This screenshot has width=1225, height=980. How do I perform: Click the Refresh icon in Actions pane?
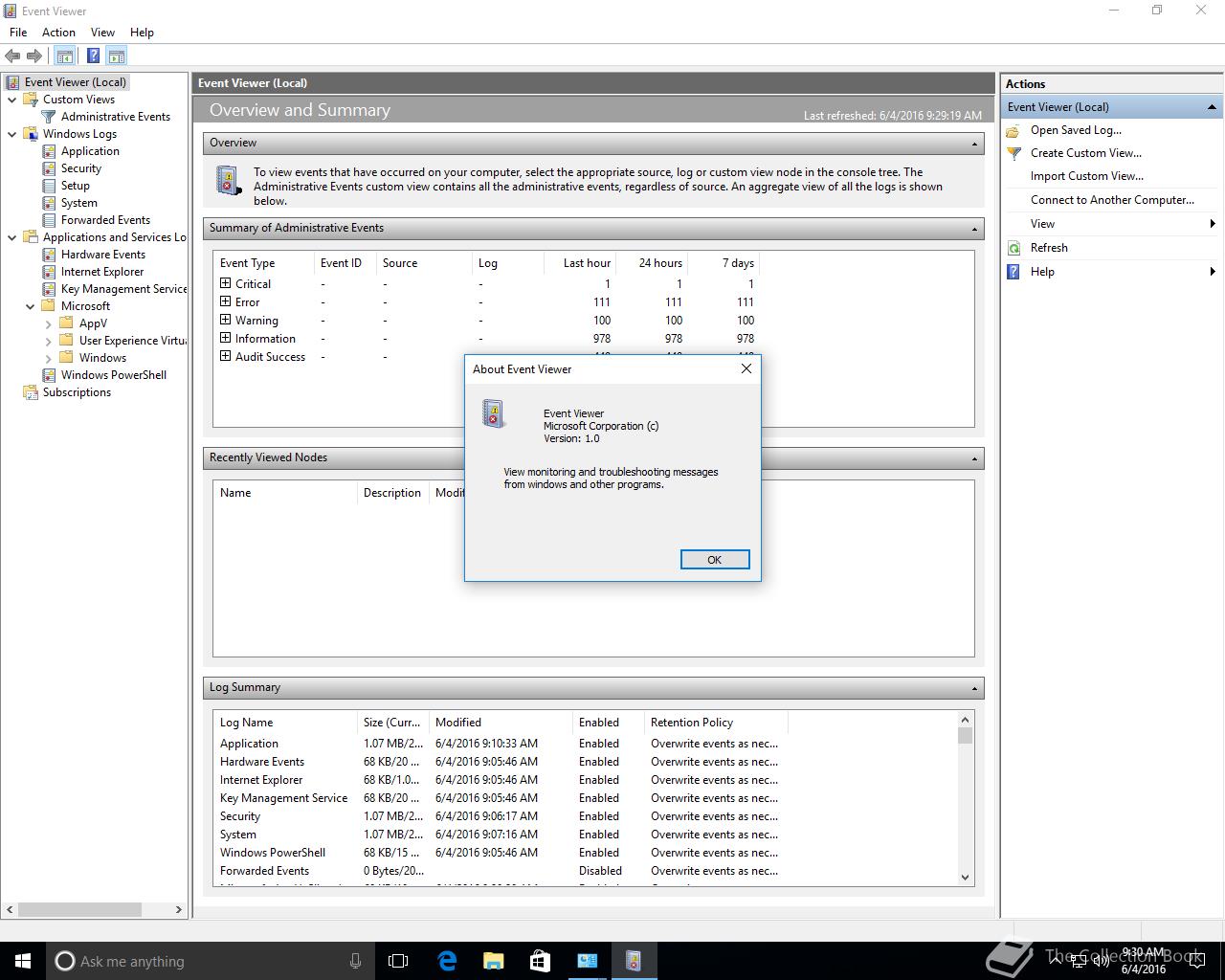(x=1014, y=248)
